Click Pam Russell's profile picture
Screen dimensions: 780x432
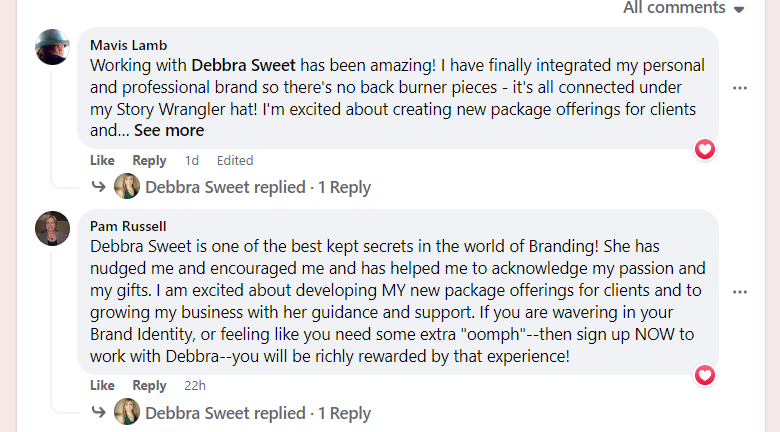coord(52,228)
